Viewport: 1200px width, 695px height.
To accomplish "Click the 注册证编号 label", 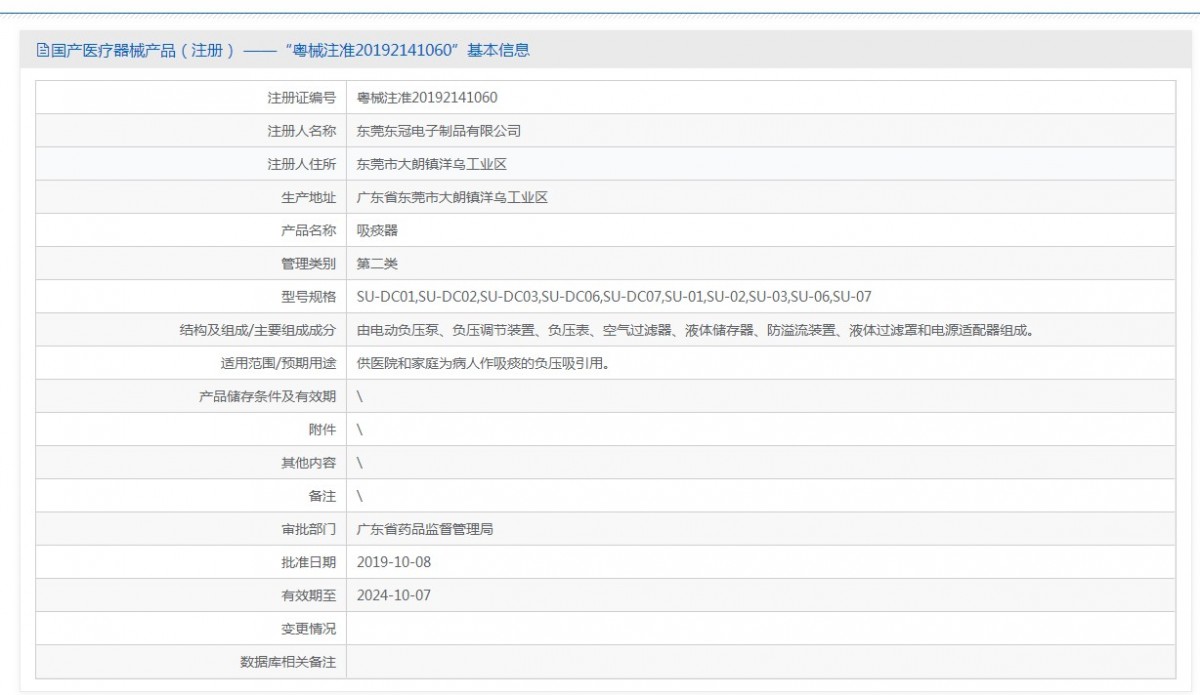I will coord(301,97).
